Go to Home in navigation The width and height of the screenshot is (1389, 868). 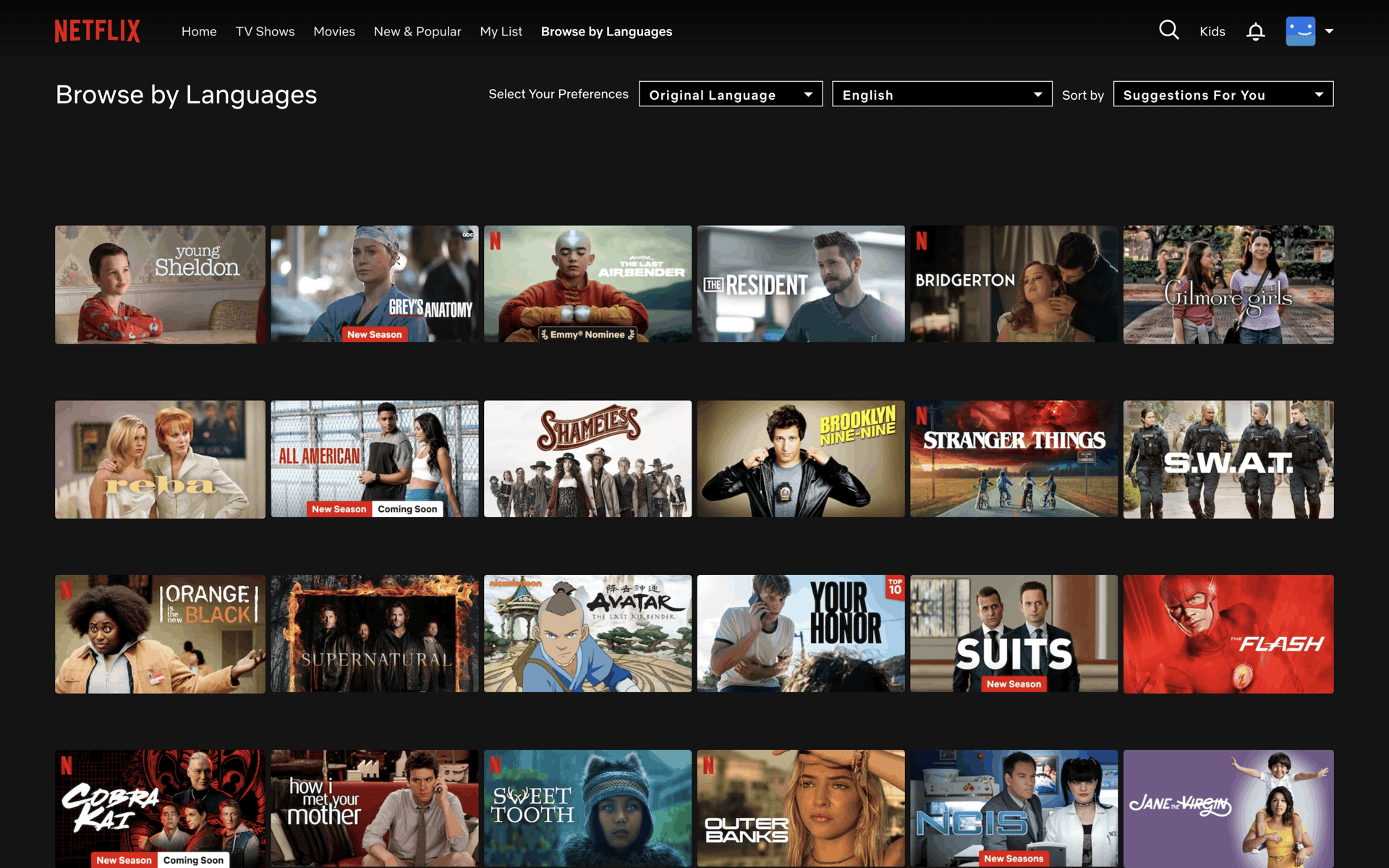coord(199,31)
